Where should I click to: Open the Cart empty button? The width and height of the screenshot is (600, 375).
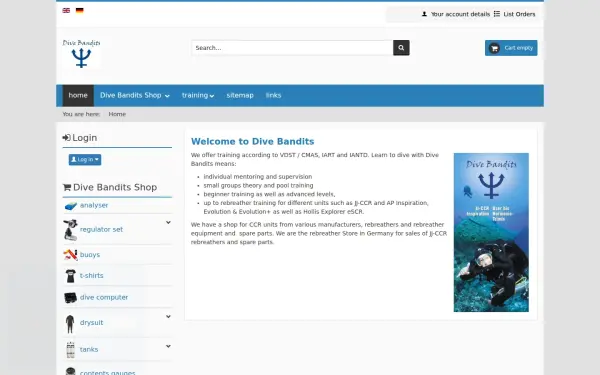(511, 48)
